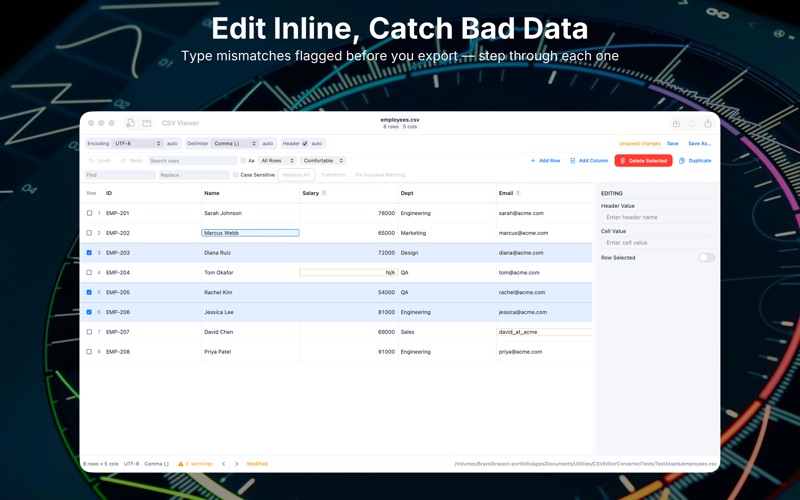Focus the Search rows input field
Image resolution: width=800 pixels, height=500 pixels.
tap(193, 161)
